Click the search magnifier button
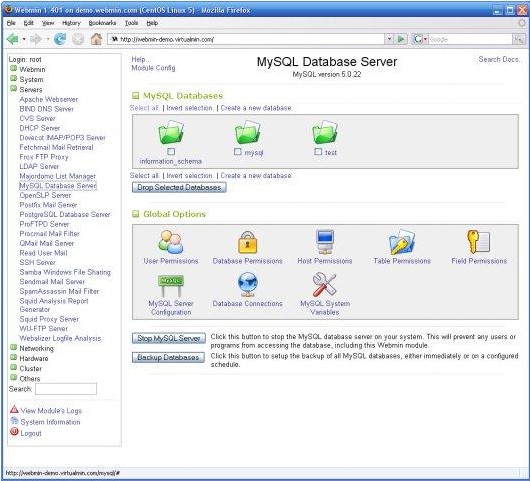 click(x=519, y=39)
